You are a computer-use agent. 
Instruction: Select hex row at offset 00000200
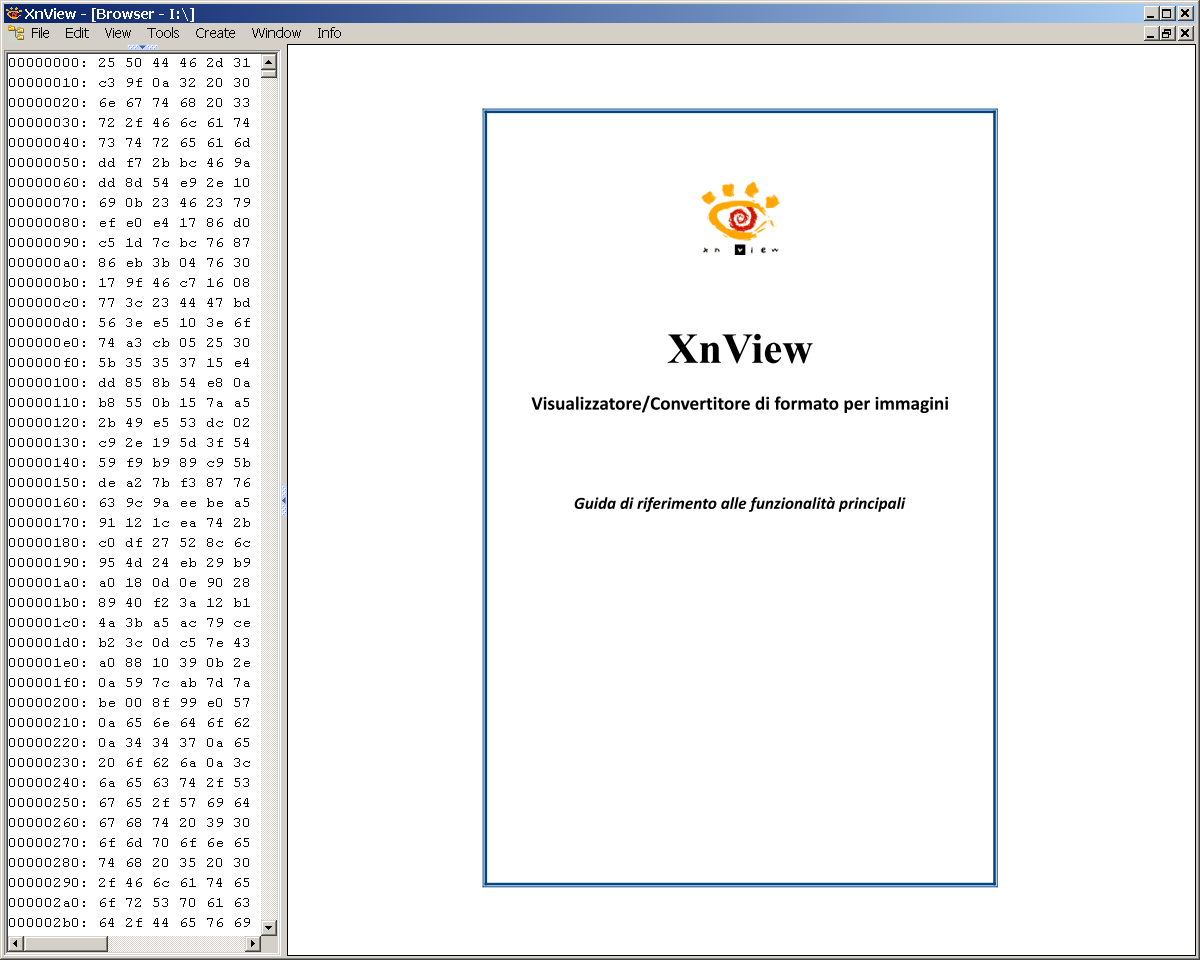[130, 702]
